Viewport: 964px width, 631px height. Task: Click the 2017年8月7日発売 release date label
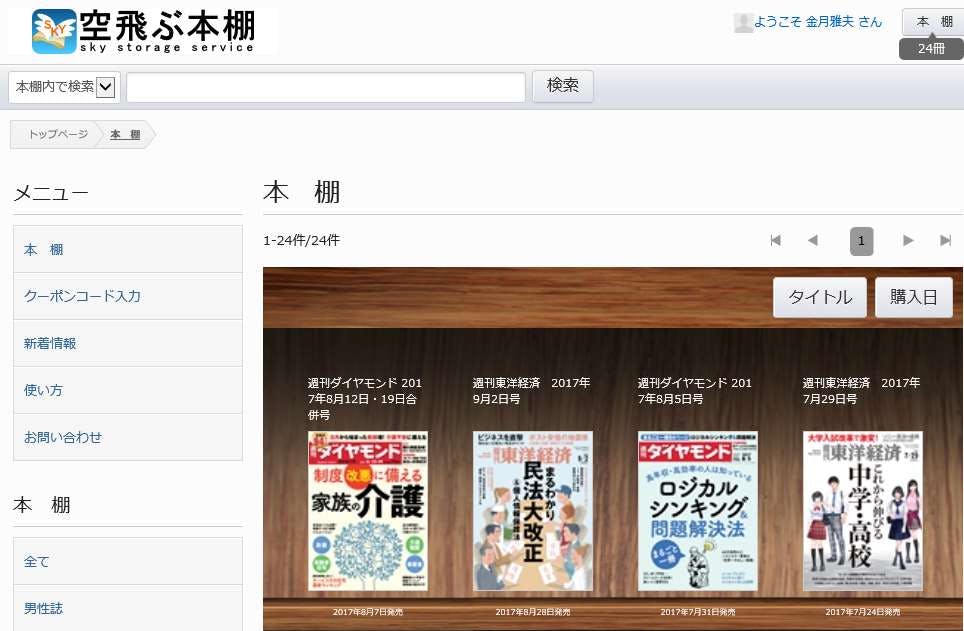(368, 612)
